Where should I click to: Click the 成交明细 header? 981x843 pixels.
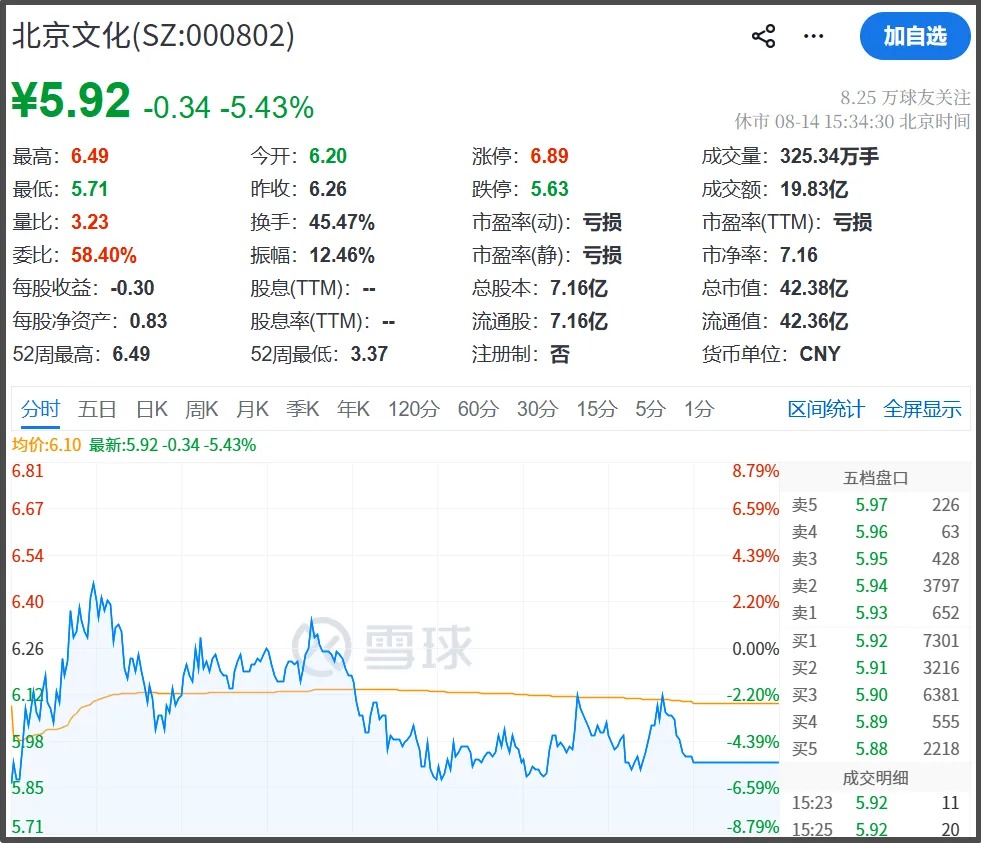point(875,778)
